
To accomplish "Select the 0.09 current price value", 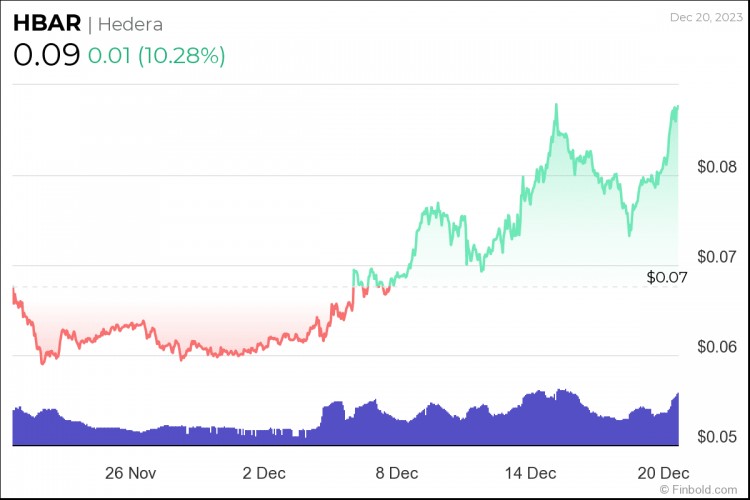I will pyautogui.click(x=46, y=55).
